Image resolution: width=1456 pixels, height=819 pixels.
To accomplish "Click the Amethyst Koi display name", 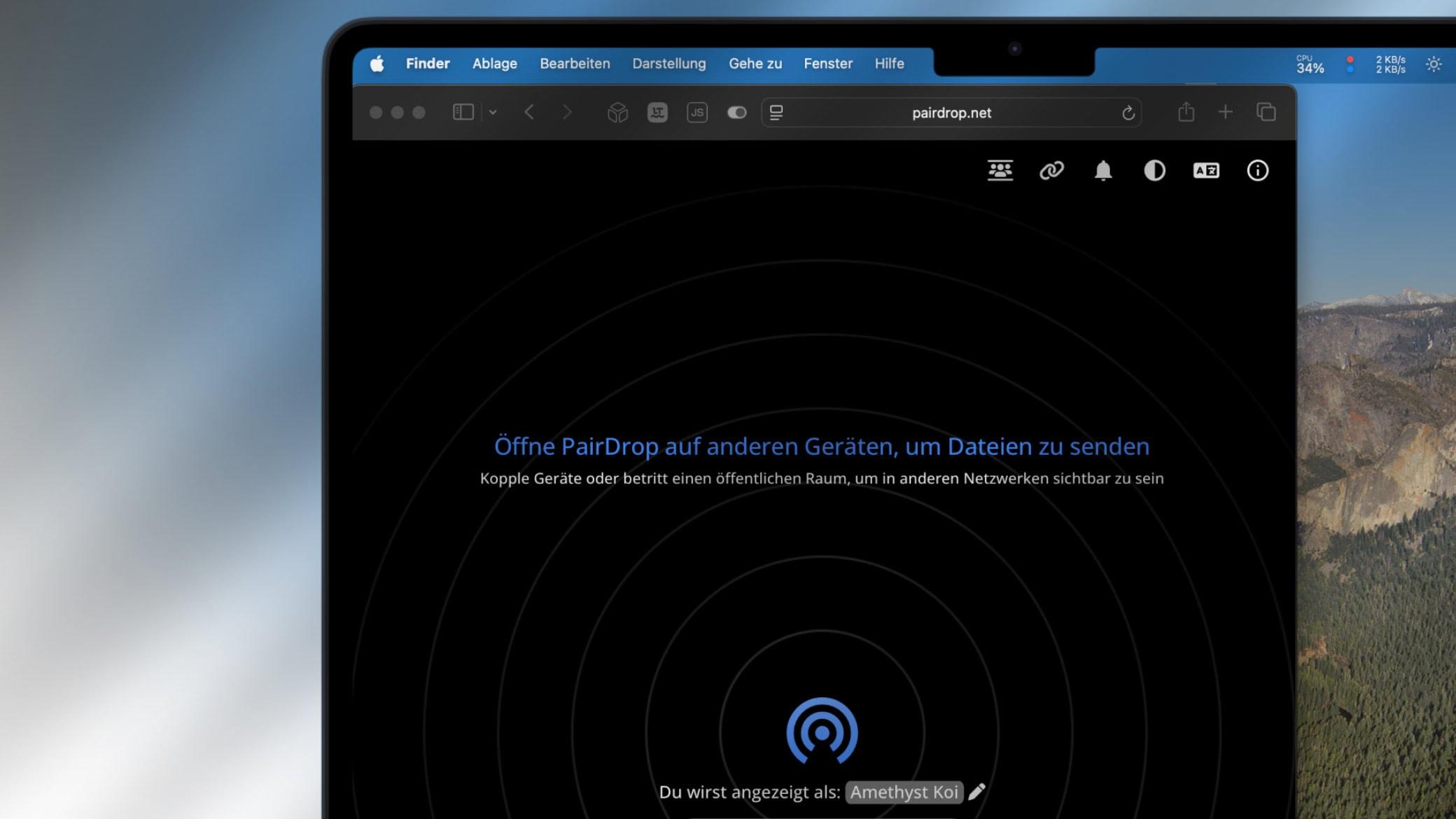I will click(904, 792).
